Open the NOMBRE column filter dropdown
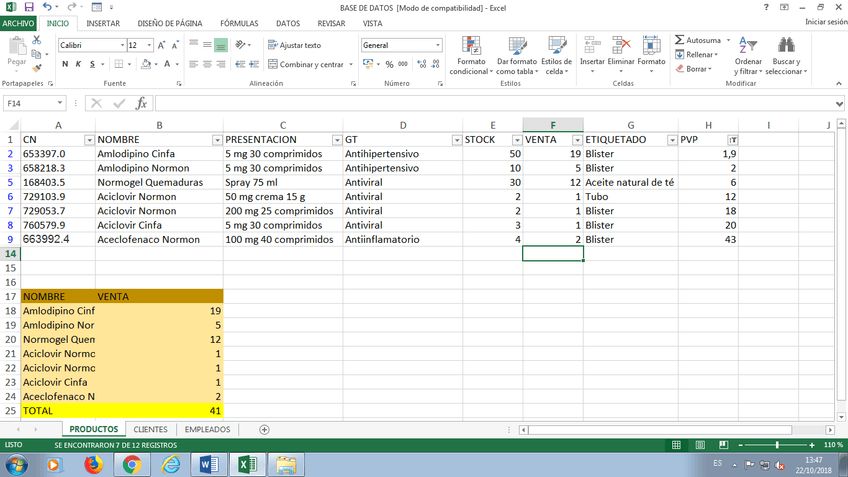The image size is (848, 477). (x=215, y=140)
